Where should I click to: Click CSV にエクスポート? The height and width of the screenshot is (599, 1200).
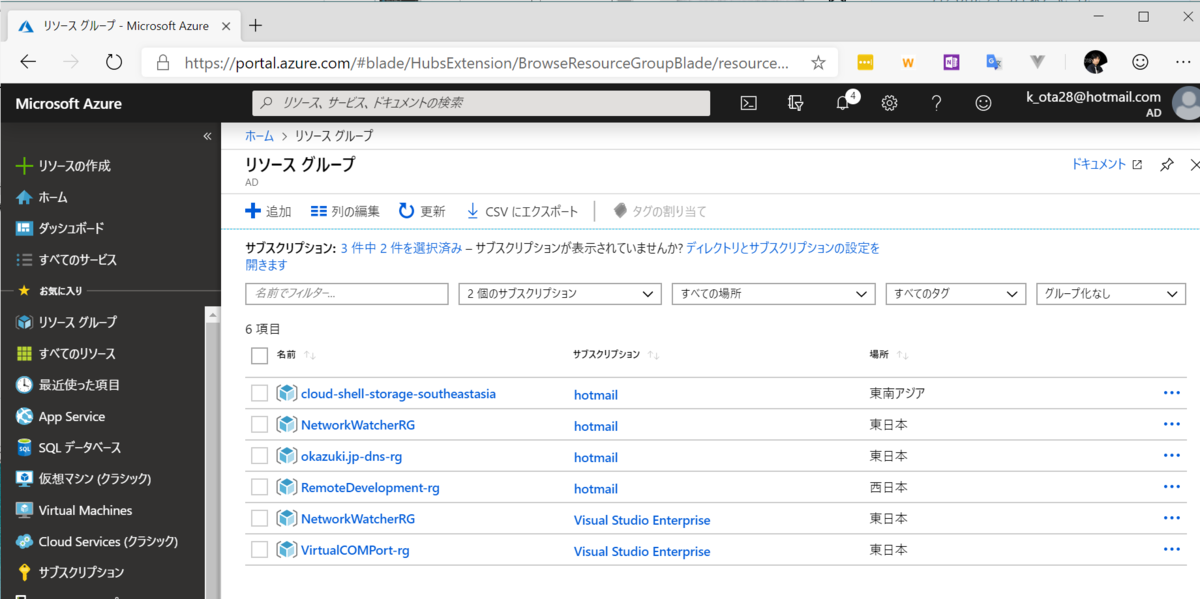522,211
